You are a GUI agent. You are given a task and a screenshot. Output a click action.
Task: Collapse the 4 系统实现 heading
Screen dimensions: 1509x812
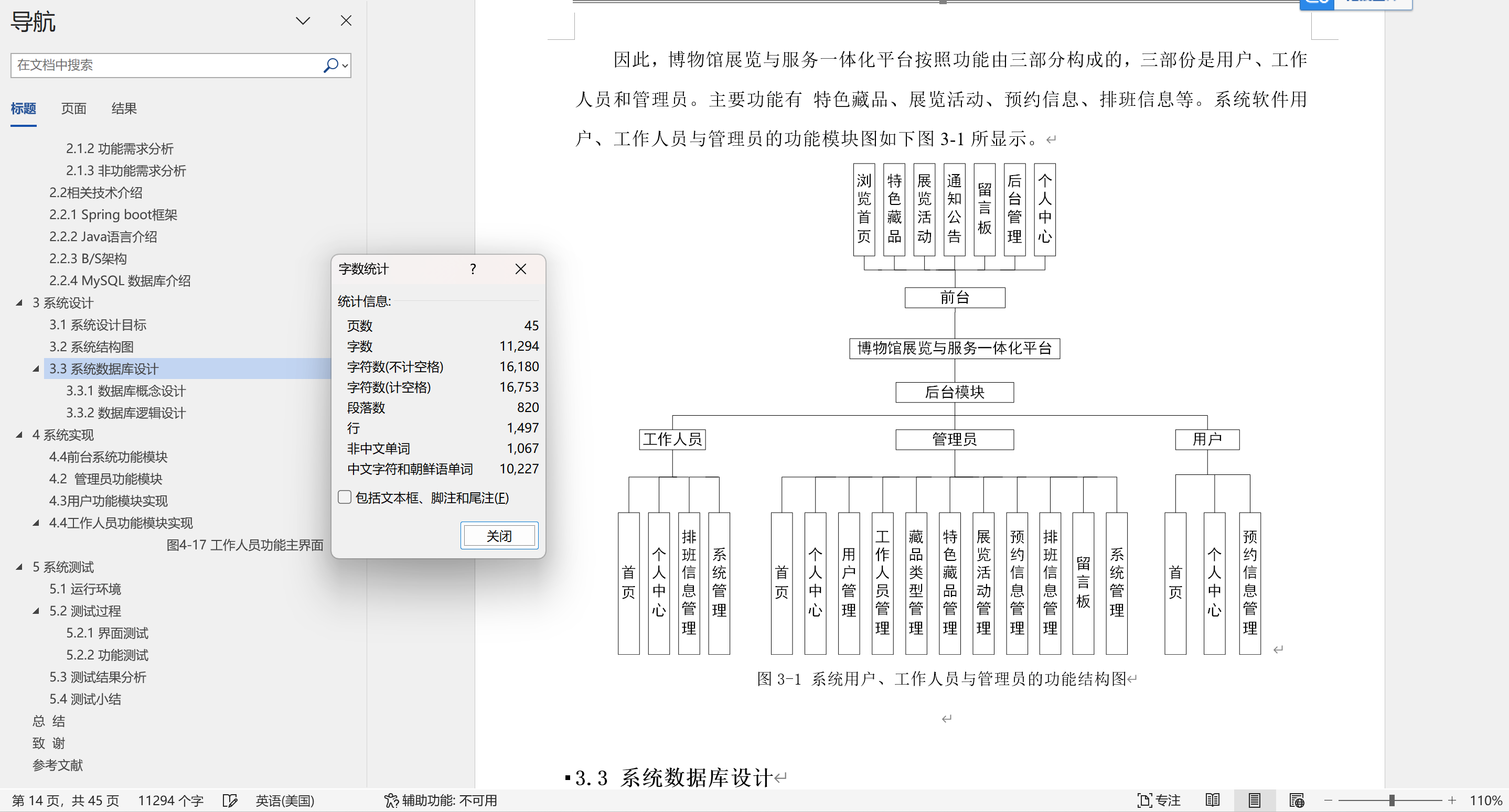tap(19, 435)
